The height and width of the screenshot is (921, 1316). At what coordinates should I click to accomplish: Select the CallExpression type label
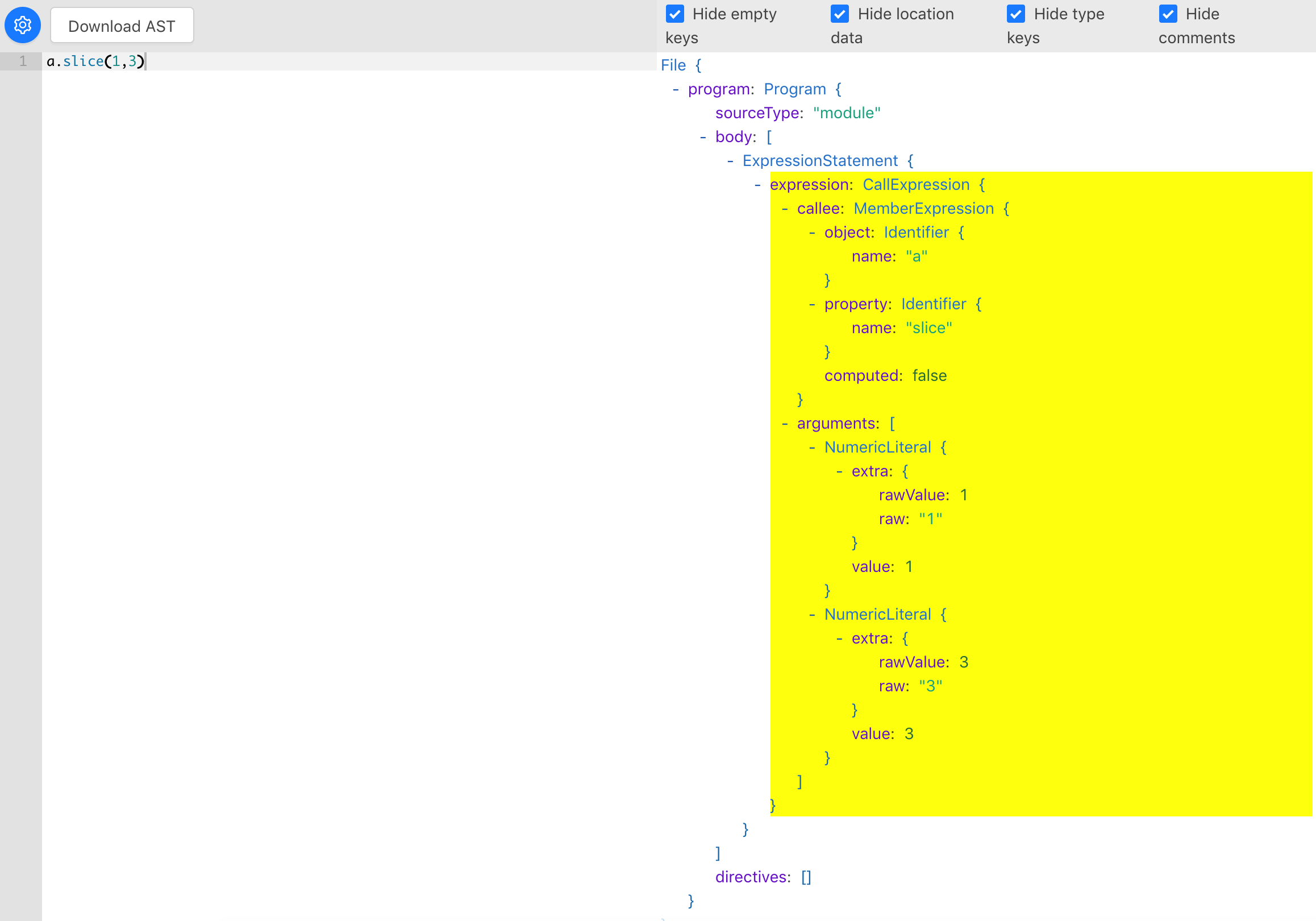point(916,185)
